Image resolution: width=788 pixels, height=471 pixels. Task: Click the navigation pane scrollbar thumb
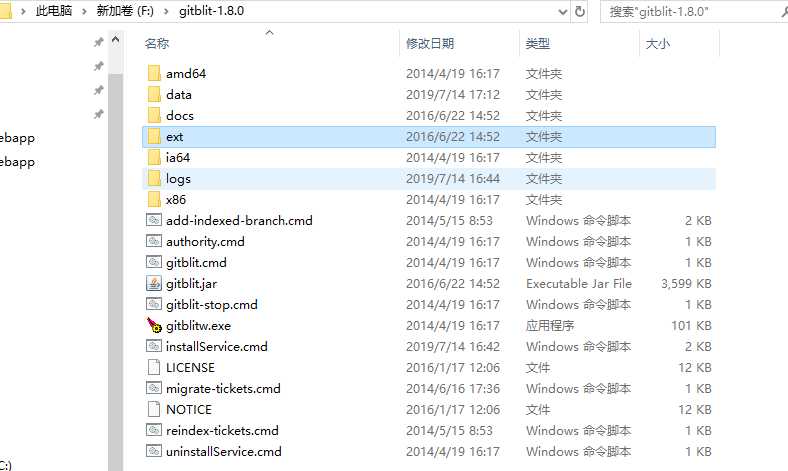pos(116,271)
